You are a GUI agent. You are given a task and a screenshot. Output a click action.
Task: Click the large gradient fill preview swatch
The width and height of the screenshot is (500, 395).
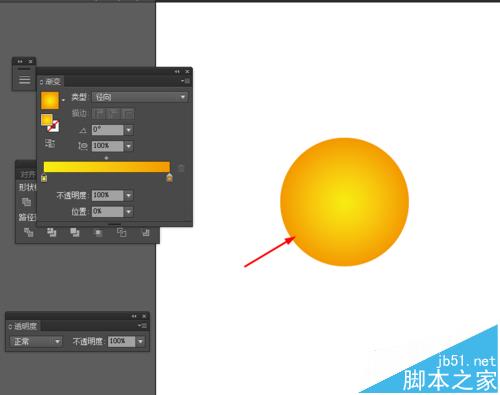pos(50,100)
